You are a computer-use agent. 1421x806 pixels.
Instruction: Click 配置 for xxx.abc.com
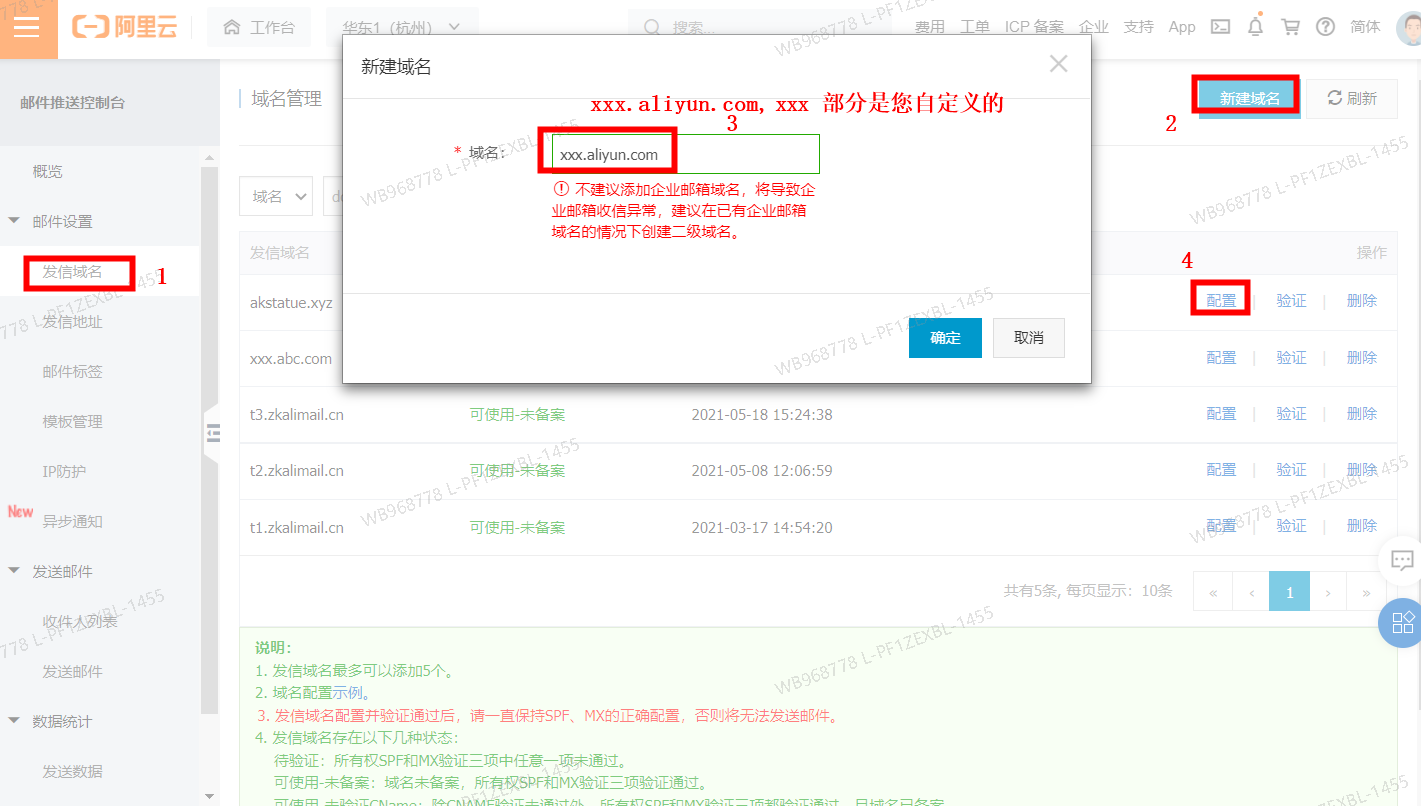coord(1221,358)
